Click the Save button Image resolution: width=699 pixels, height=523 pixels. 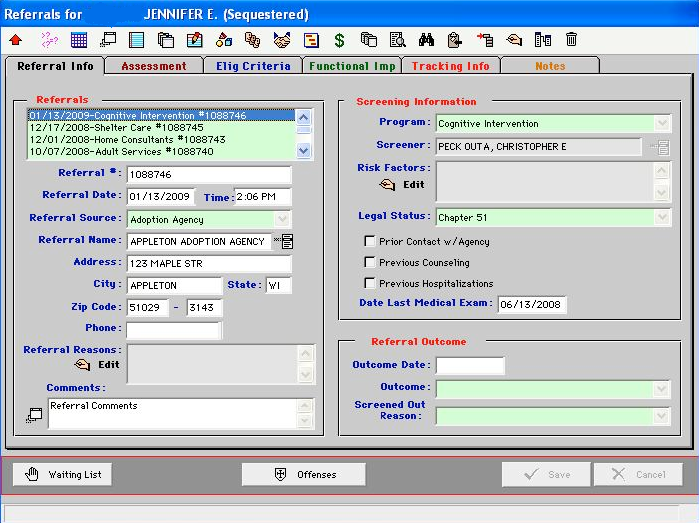pyautogui.click(x=547, y=474)
